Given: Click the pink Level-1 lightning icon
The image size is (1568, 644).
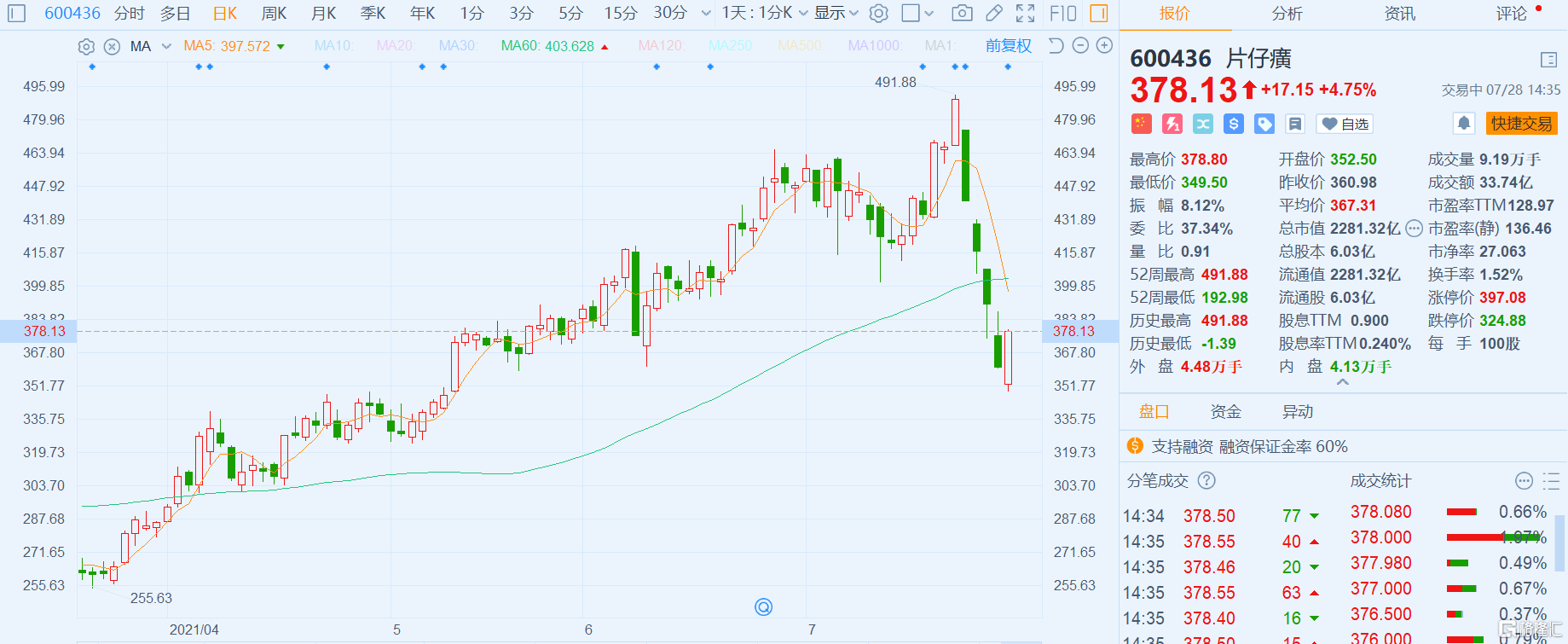Looking at the screenshot, I should point(1172,124).
